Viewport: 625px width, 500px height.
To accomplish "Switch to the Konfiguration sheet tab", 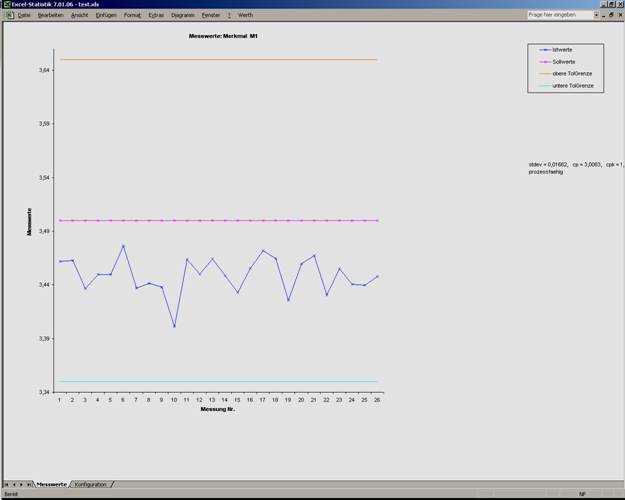I will (90, 484).
